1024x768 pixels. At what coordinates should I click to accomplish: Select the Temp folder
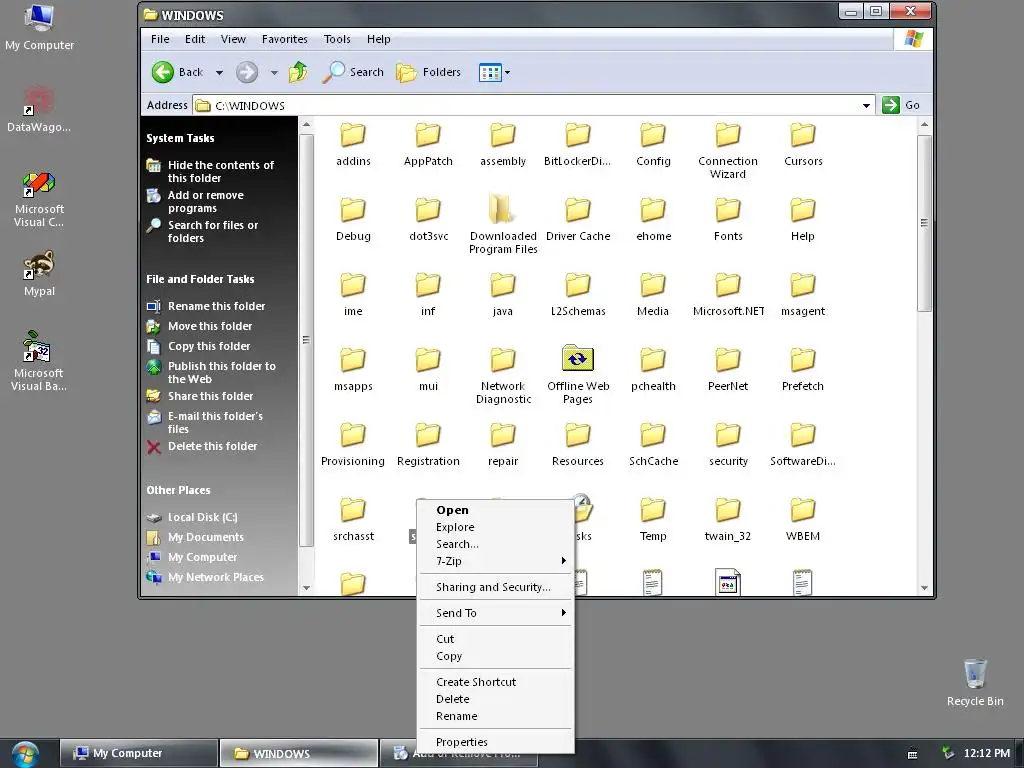pos(652,520)
